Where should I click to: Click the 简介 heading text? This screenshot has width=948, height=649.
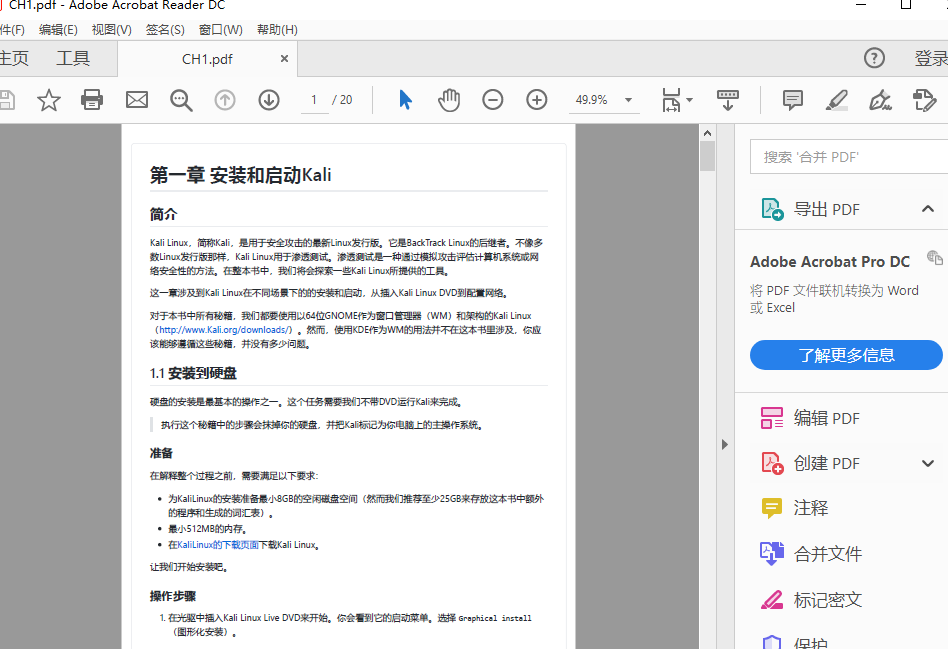point(163,214)
